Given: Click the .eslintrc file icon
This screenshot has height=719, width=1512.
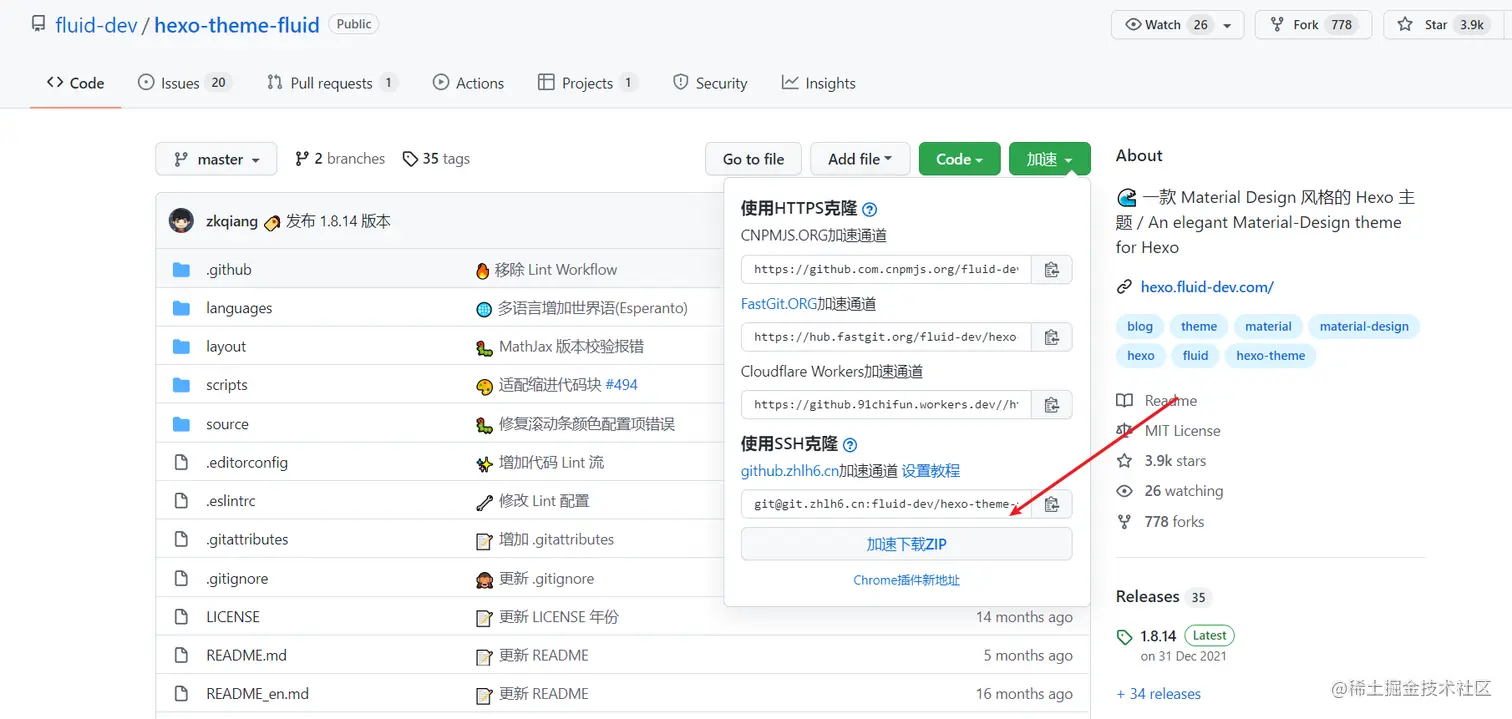Looking at the screenshot, I should click(181, 501).
